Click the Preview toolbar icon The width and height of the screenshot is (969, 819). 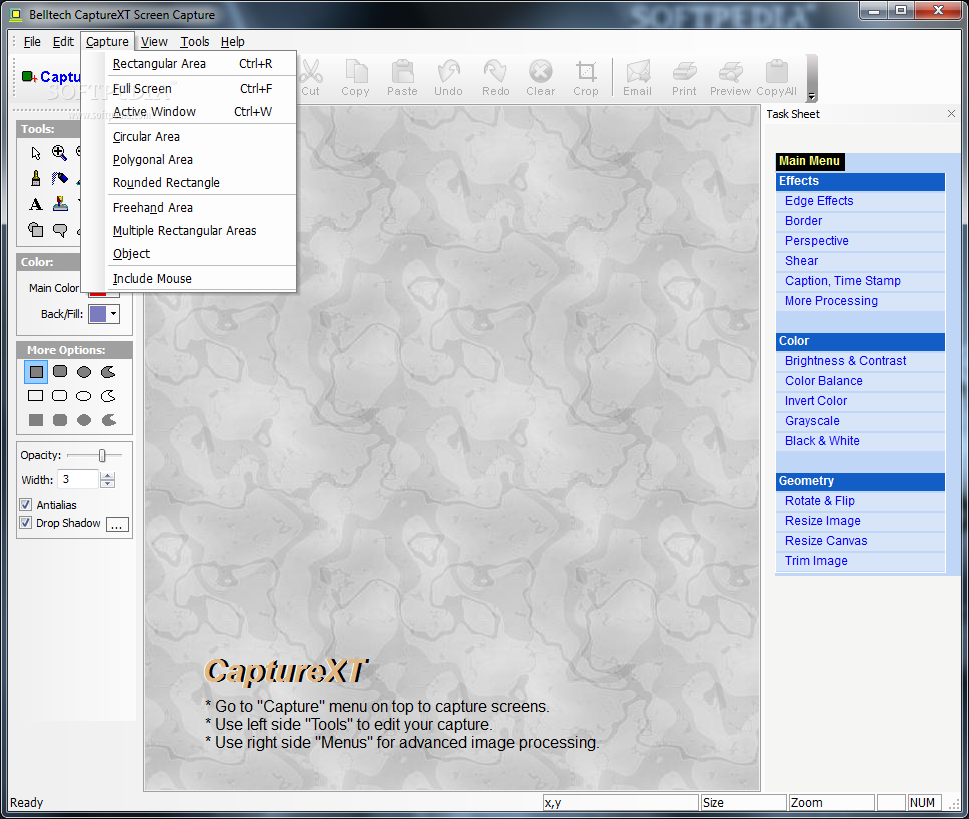730,78
